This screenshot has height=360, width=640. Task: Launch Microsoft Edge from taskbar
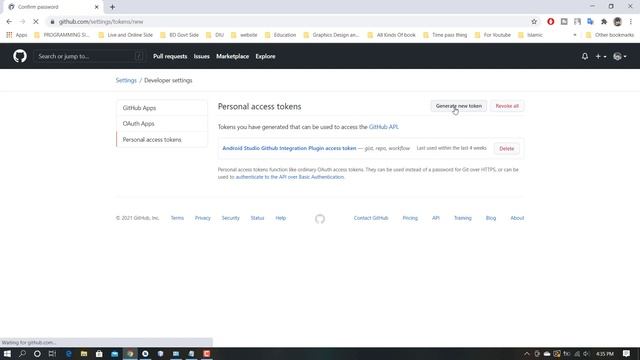(x=69, y=353)
